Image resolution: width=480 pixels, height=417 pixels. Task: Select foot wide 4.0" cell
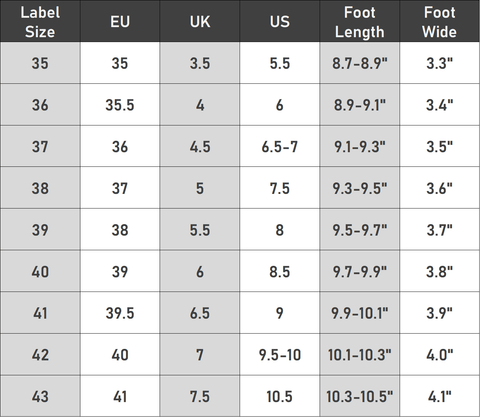click(x=440, y=355)
